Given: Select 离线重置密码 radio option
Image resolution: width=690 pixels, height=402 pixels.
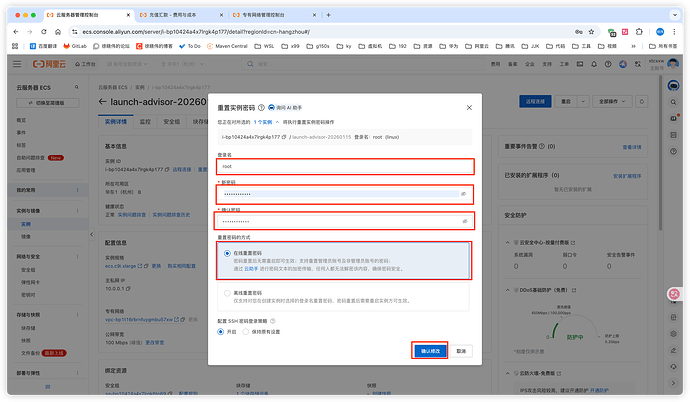Looking at the screenshot, I should [x=227, y=293].
